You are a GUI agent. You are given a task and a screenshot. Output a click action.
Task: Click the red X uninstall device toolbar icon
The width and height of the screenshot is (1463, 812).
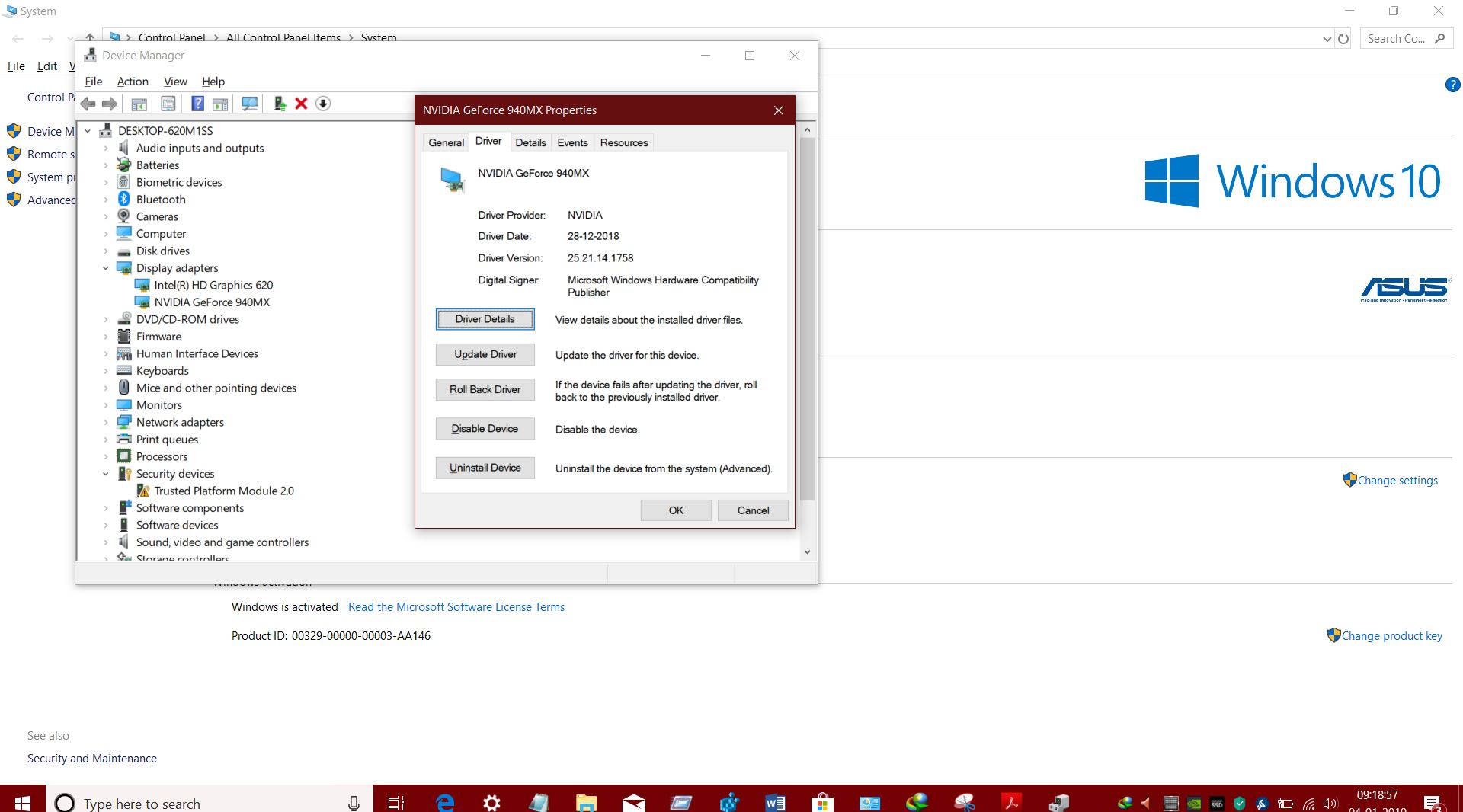point(301,104)
